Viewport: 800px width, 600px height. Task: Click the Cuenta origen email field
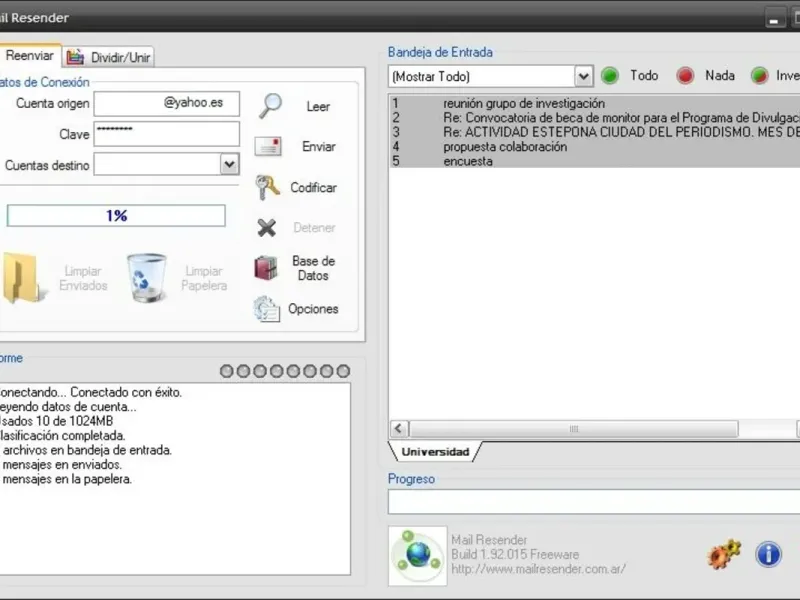(167, 104)
